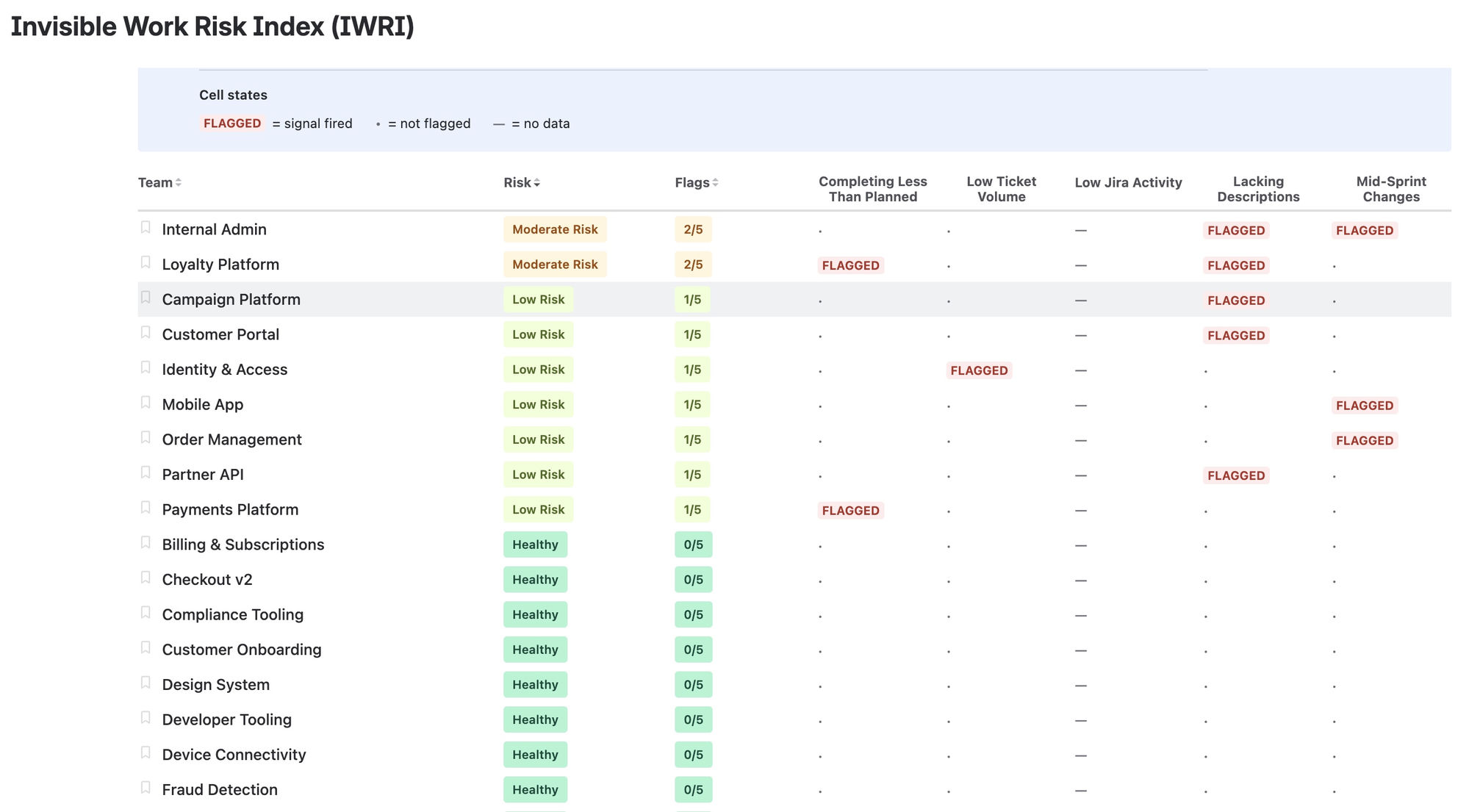1469x812 pixels.
Task: Click the Fraud Detection bookmark icon
Action: click(146, 788)
